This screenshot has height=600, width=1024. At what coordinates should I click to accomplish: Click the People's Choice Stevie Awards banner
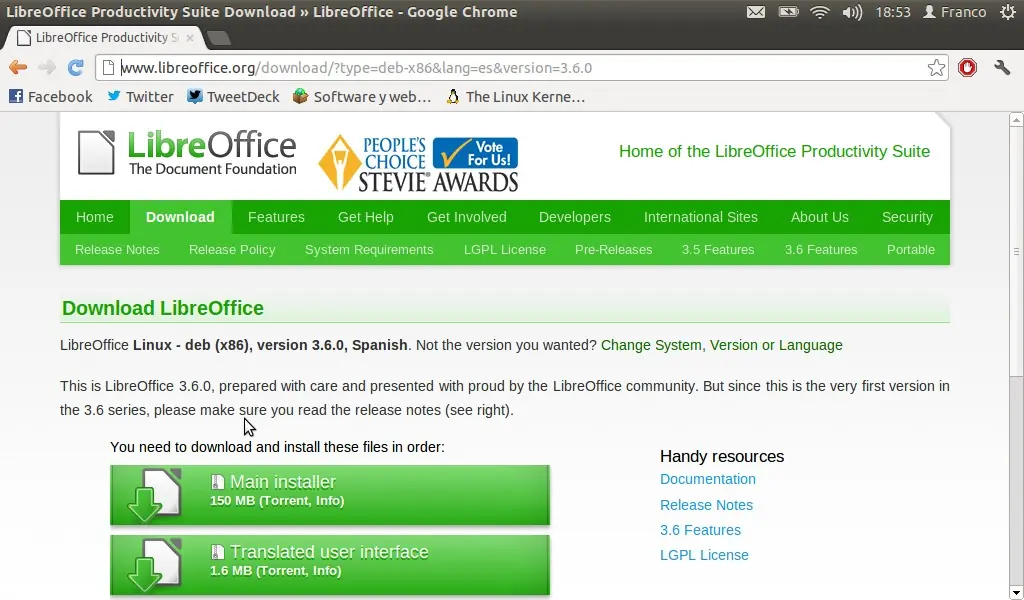click(x=418, y=163)
